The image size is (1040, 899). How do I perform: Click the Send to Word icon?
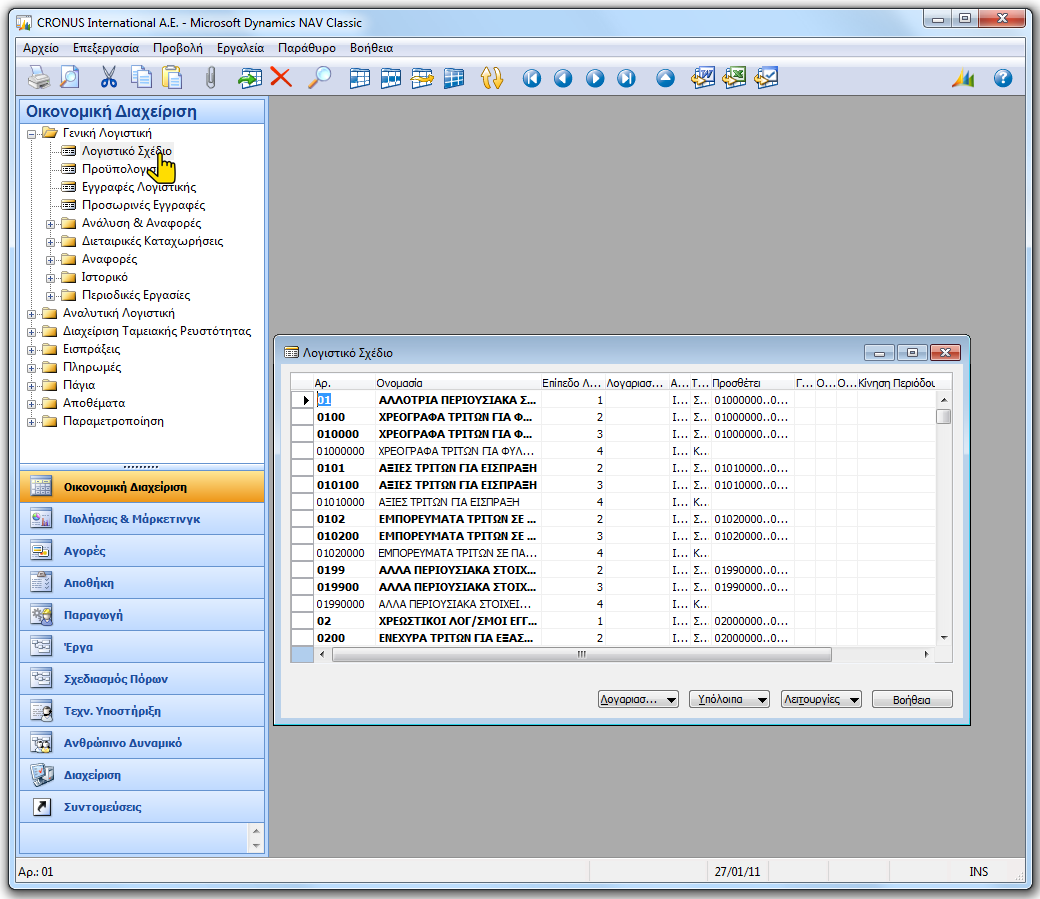click(703, 78)
